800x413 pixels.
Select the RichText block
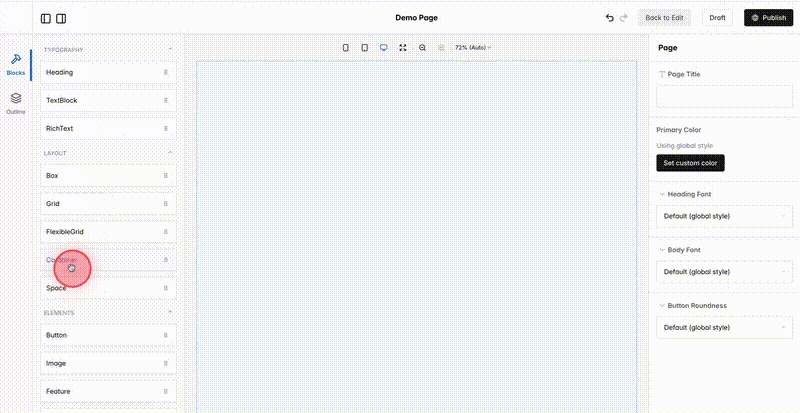[109, 129]
